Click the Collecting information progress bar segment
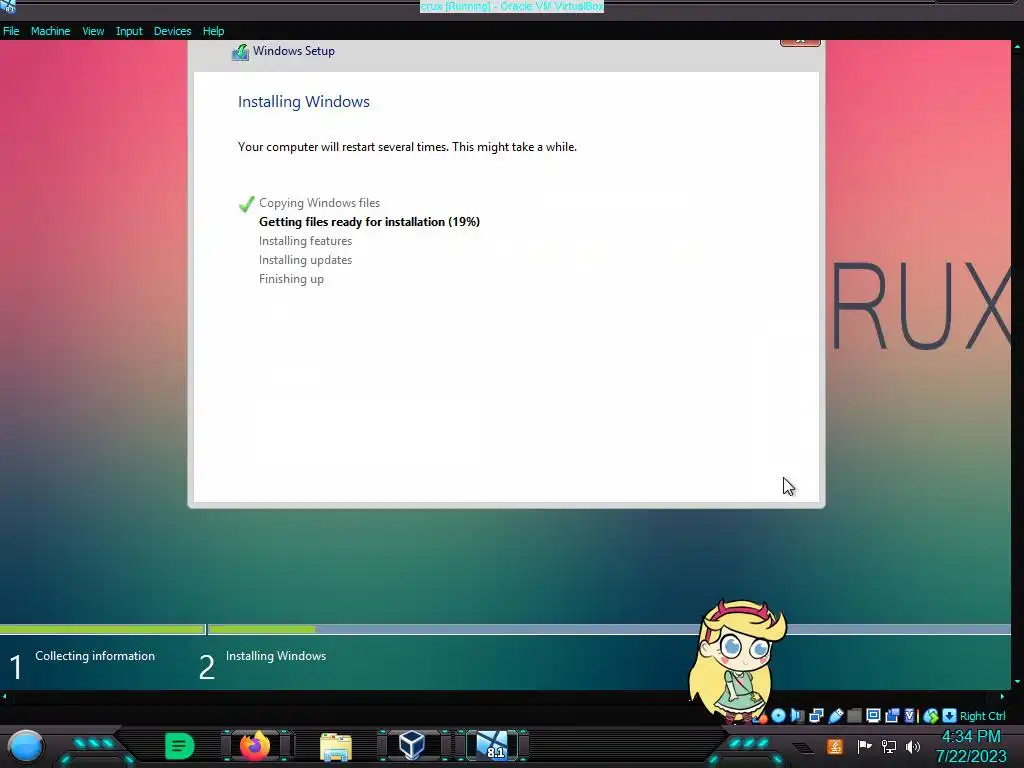This screenshot has width=1024, height=768. pyautogui.click(x=103, y=630)
